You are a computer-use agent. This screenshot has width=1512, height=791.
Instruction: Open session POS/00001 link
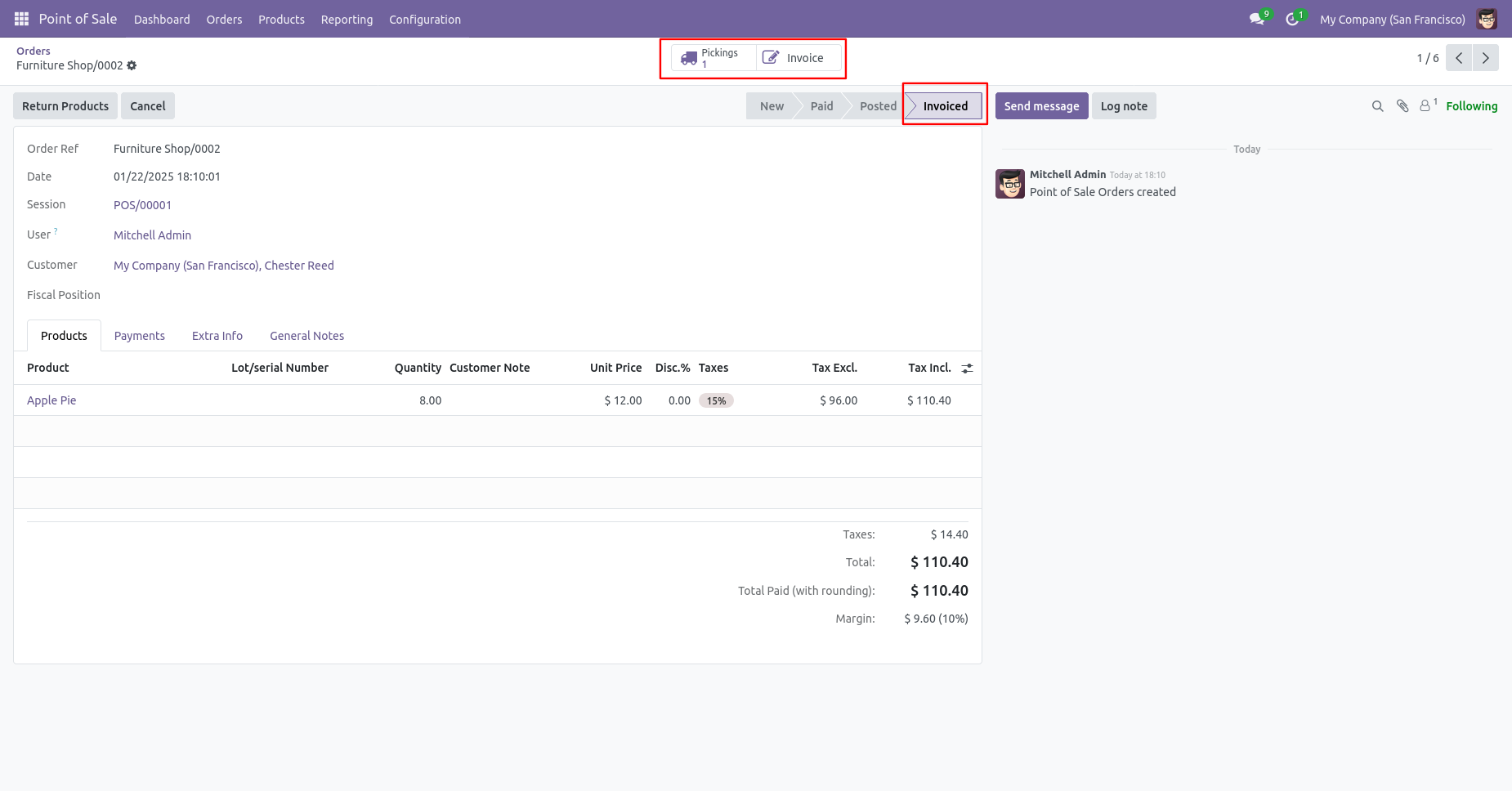pyautogui.click(x=142, y=205)
